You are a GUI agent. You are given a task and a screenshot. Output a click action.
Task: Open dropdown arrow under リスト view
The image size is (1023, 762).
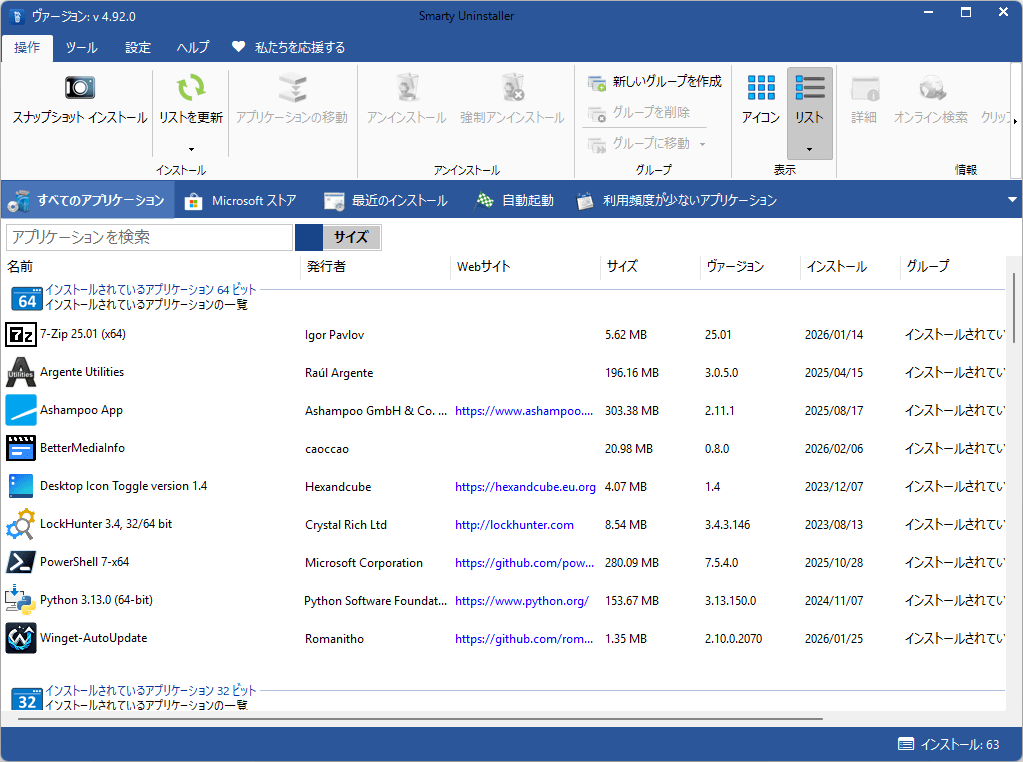tap(809, 149)
